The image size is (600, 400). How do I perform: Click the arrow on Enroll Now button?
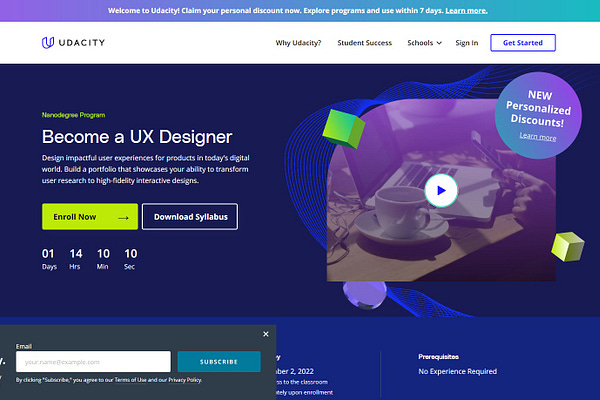[123, 217]
